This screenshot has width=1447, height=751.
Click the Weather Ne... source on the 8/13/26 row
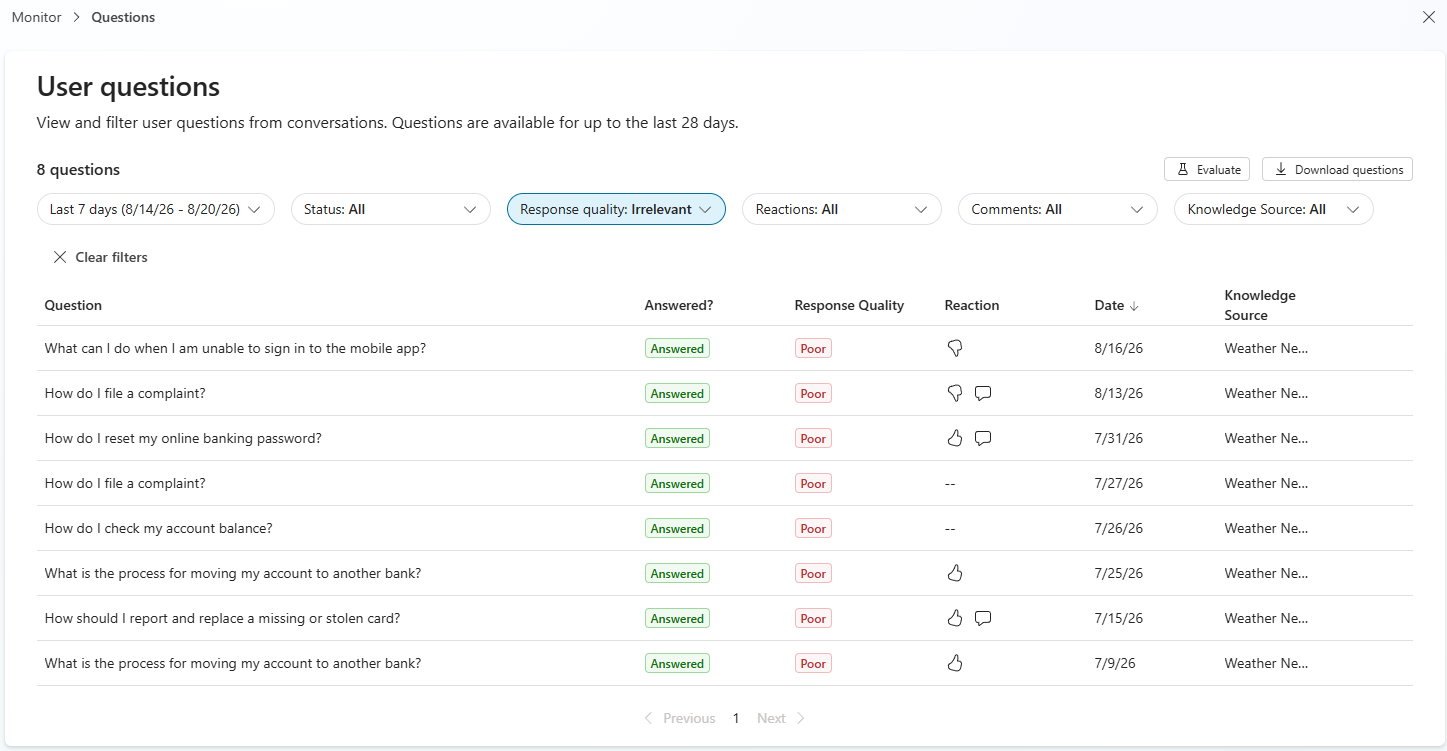(x=1266, y=393)
